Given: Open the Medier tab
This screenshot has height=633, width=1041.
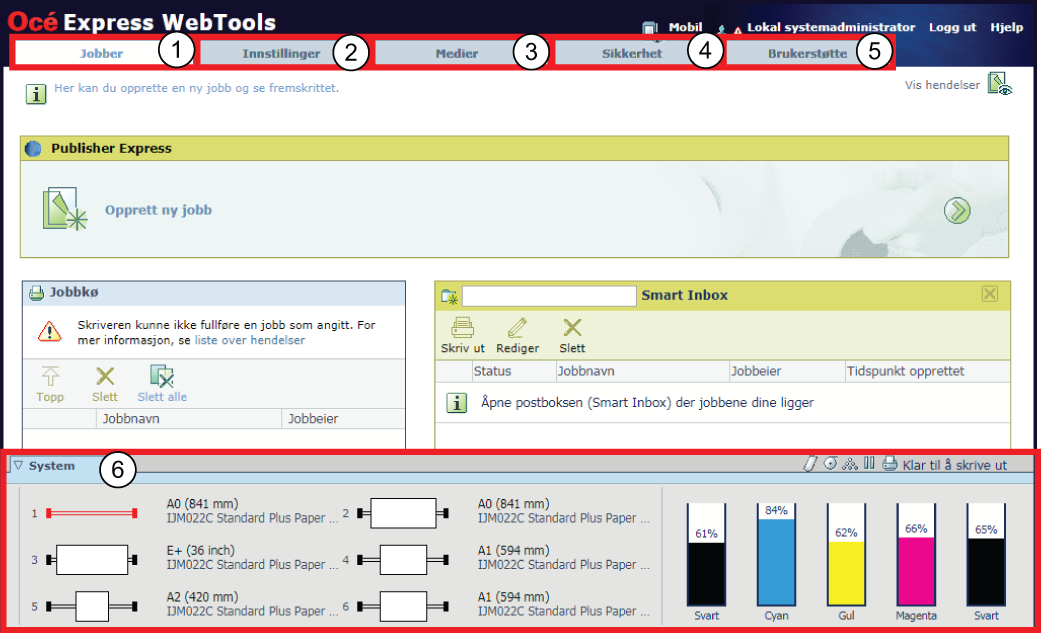Looking at the screenshot, I should coord(457,53).
